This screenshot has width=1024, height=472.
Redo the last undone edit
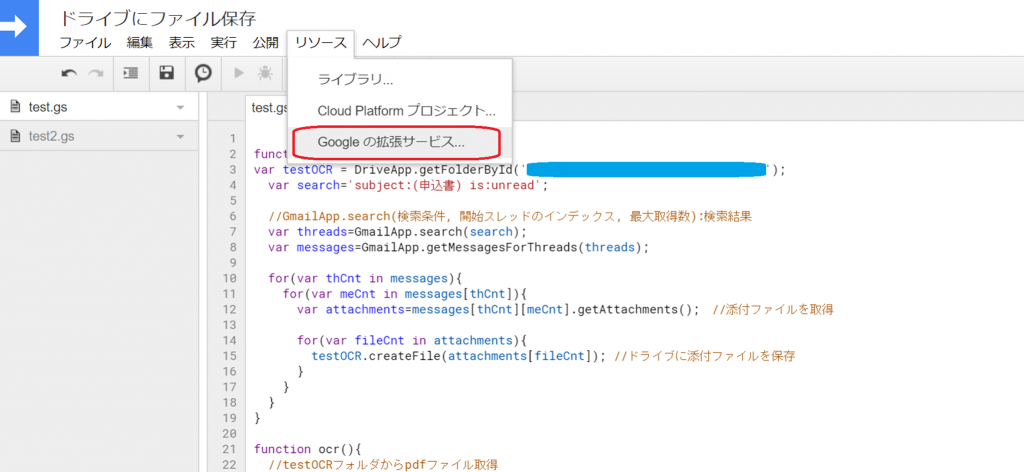96,73
